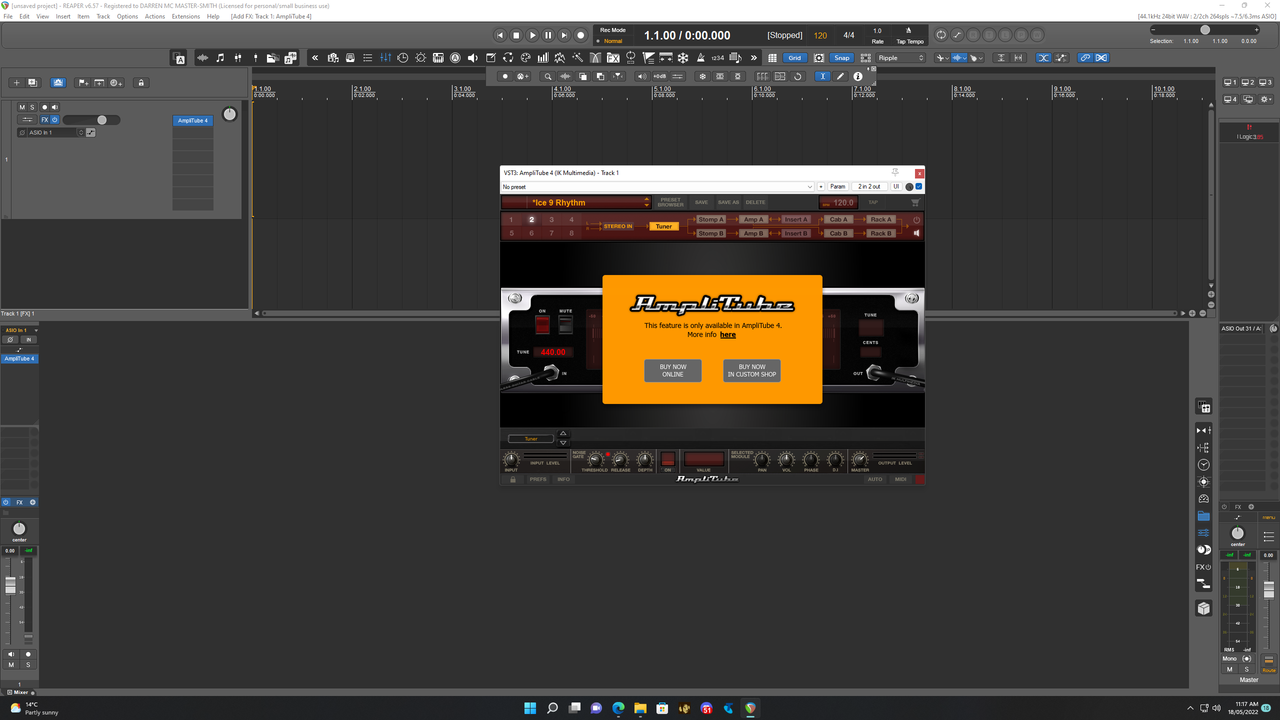Click the BUY NOW ONLINE button
Screen dimensions: 1280x720
click(x=672, y=371)
